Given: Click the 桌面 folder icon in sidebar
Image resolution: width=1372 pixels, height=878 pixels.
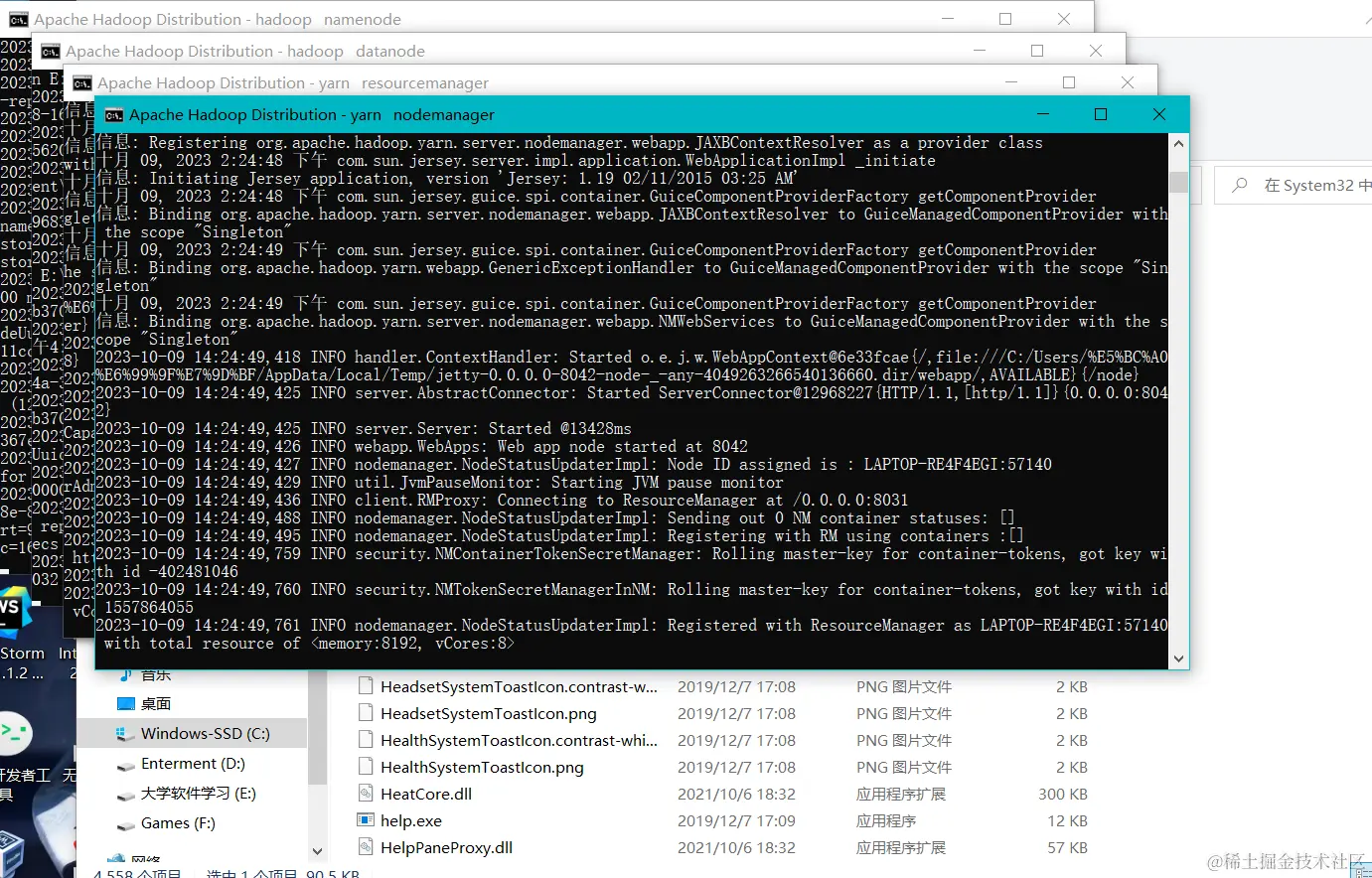Looking at the screenshot, I should [x=125, y=703].
